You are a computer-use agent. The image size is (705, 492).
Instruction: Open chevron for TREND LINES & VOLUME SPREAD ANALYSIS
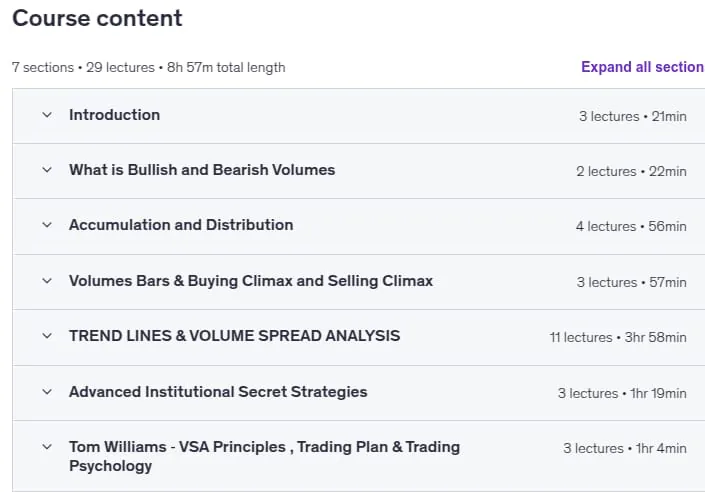click(x=47, y=336)
